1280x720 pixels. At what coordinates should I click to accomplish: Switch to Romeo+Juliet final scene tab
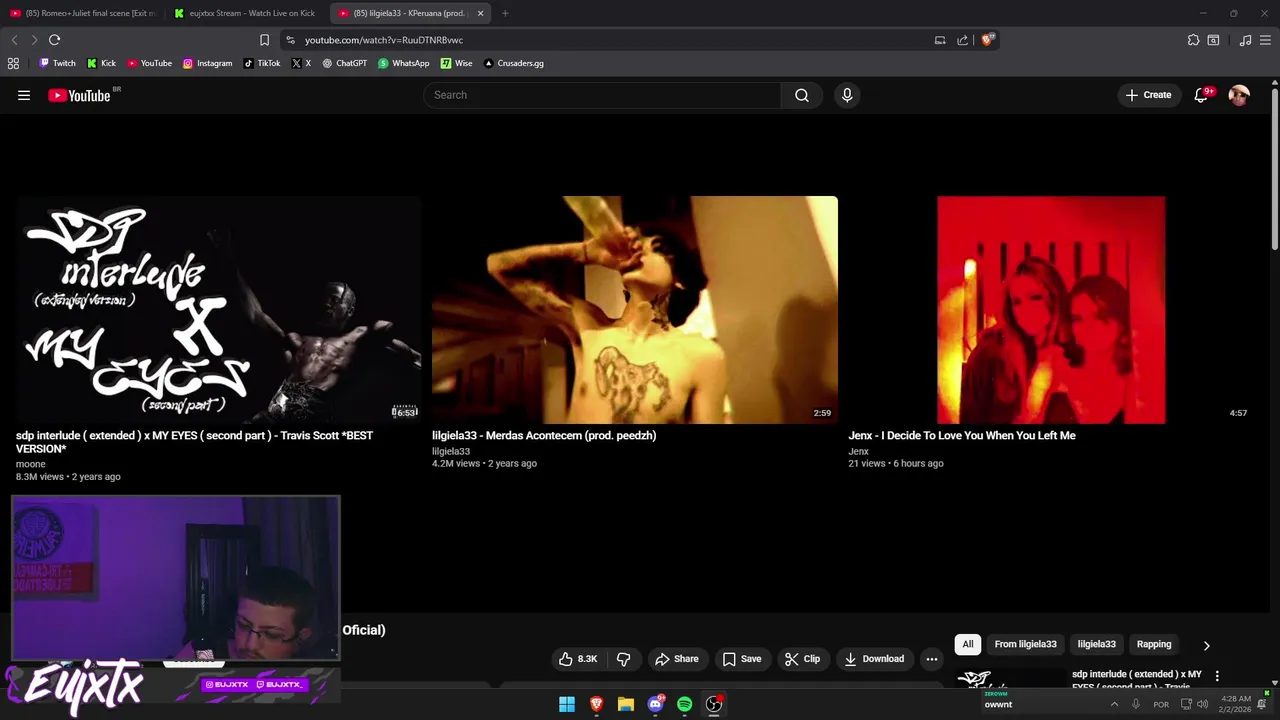coord(83,13)
